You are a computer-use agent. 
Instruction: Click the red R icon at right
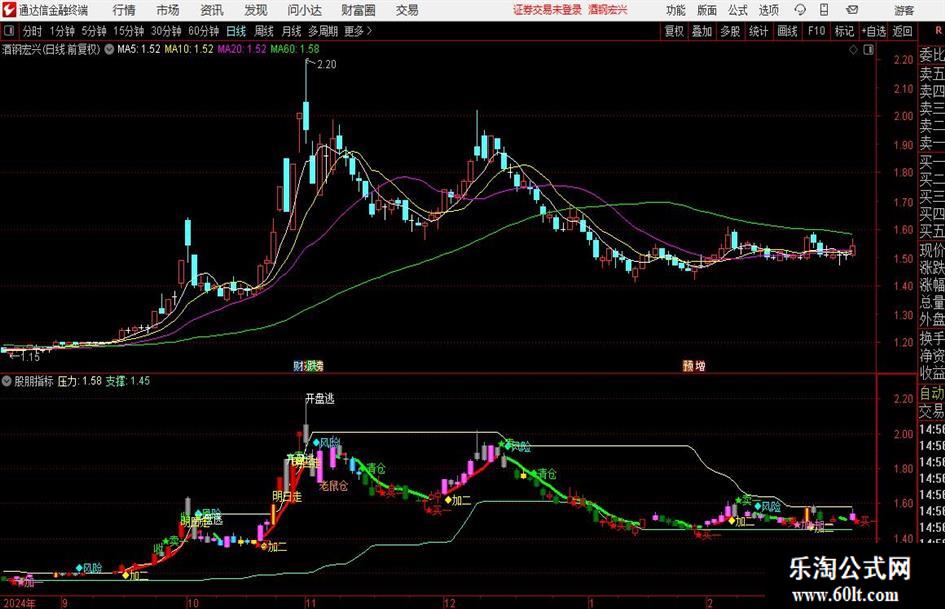[x=938, y=30]
